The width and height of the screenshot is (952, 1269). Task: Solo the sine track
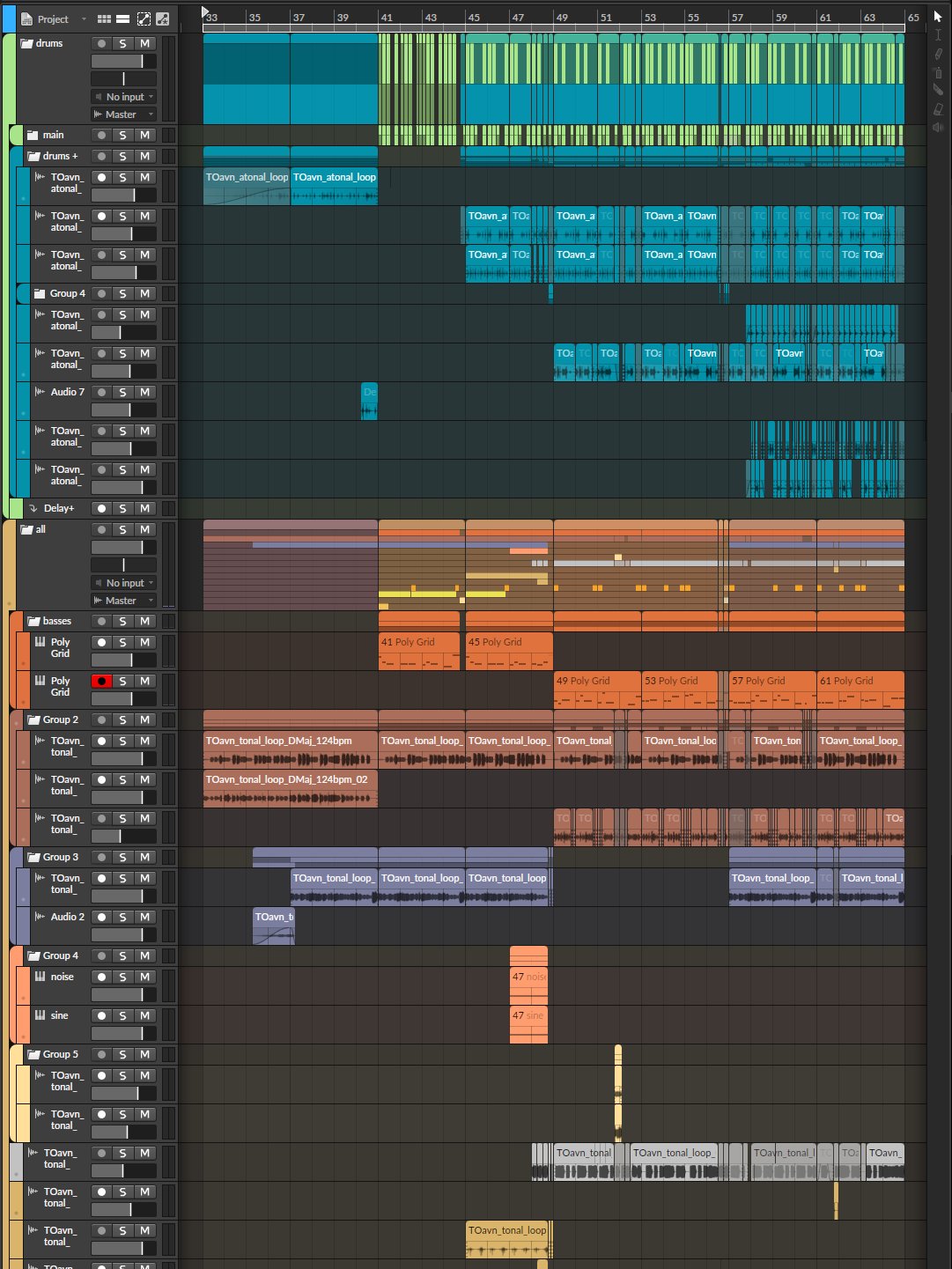122,1015
